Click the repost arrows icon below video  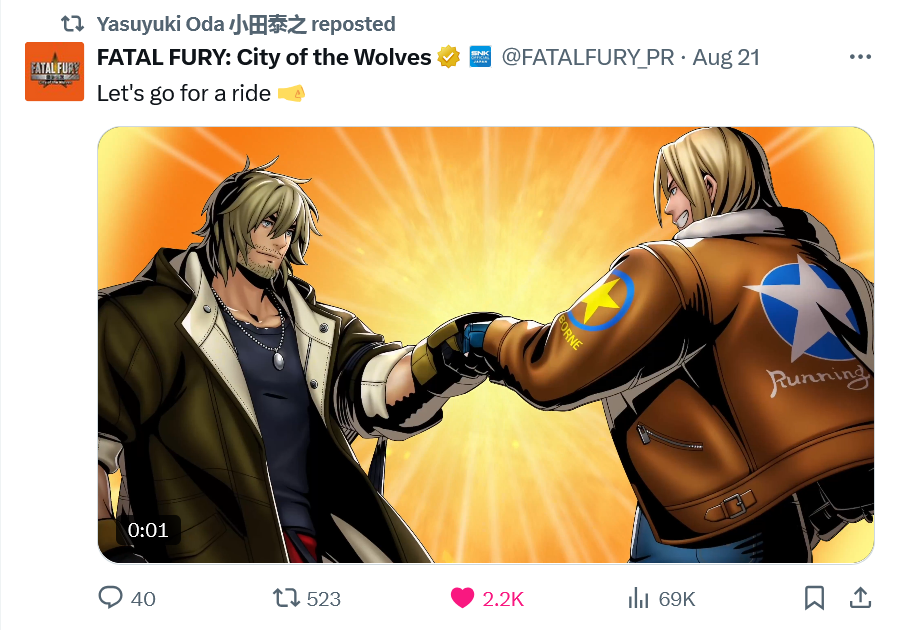pyautogui.click(x=286, y=598)
